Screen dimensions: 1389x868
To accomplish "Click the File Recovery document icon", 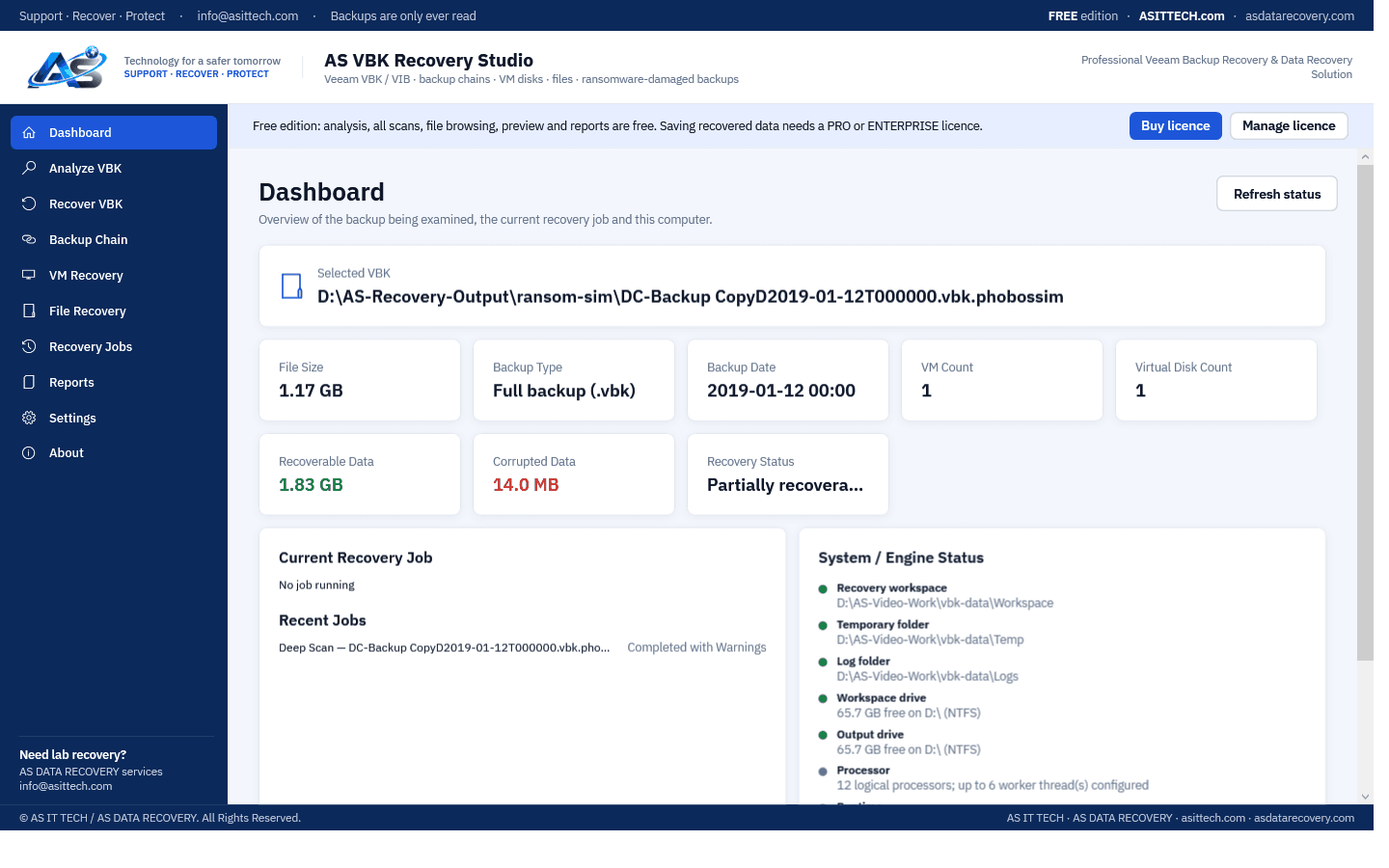I will pos(29,311).
